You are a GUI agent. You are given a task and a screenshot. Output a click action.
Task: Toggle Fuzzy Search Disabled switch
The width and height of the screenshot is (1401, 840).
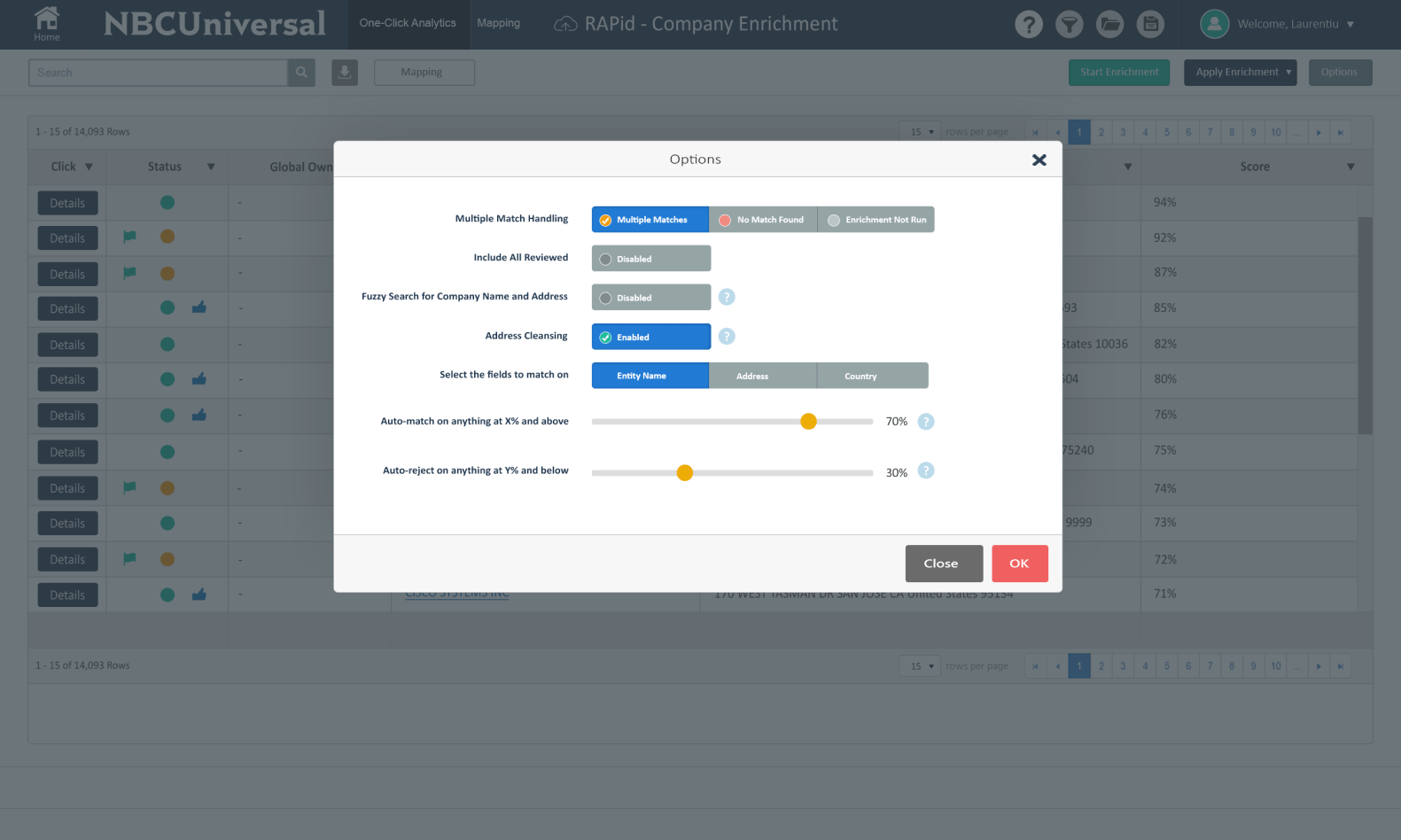pos(651,298)
